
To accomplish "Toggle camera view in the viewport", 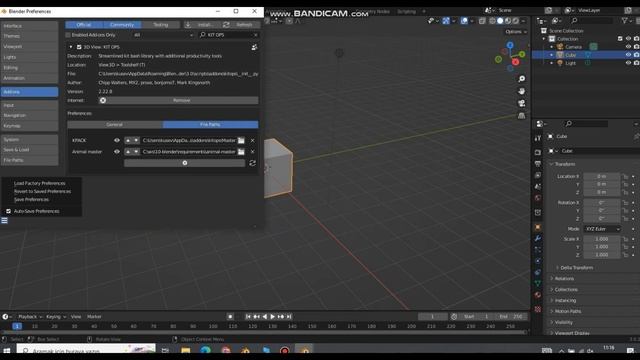I will coord(521,103).
